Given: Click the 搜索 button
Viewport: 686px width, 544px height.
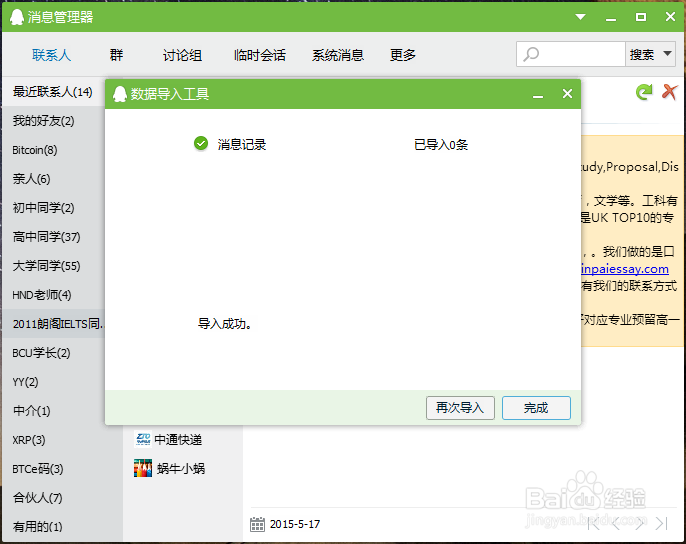Looking at the screenshot, I should click(x=642, y=54).
